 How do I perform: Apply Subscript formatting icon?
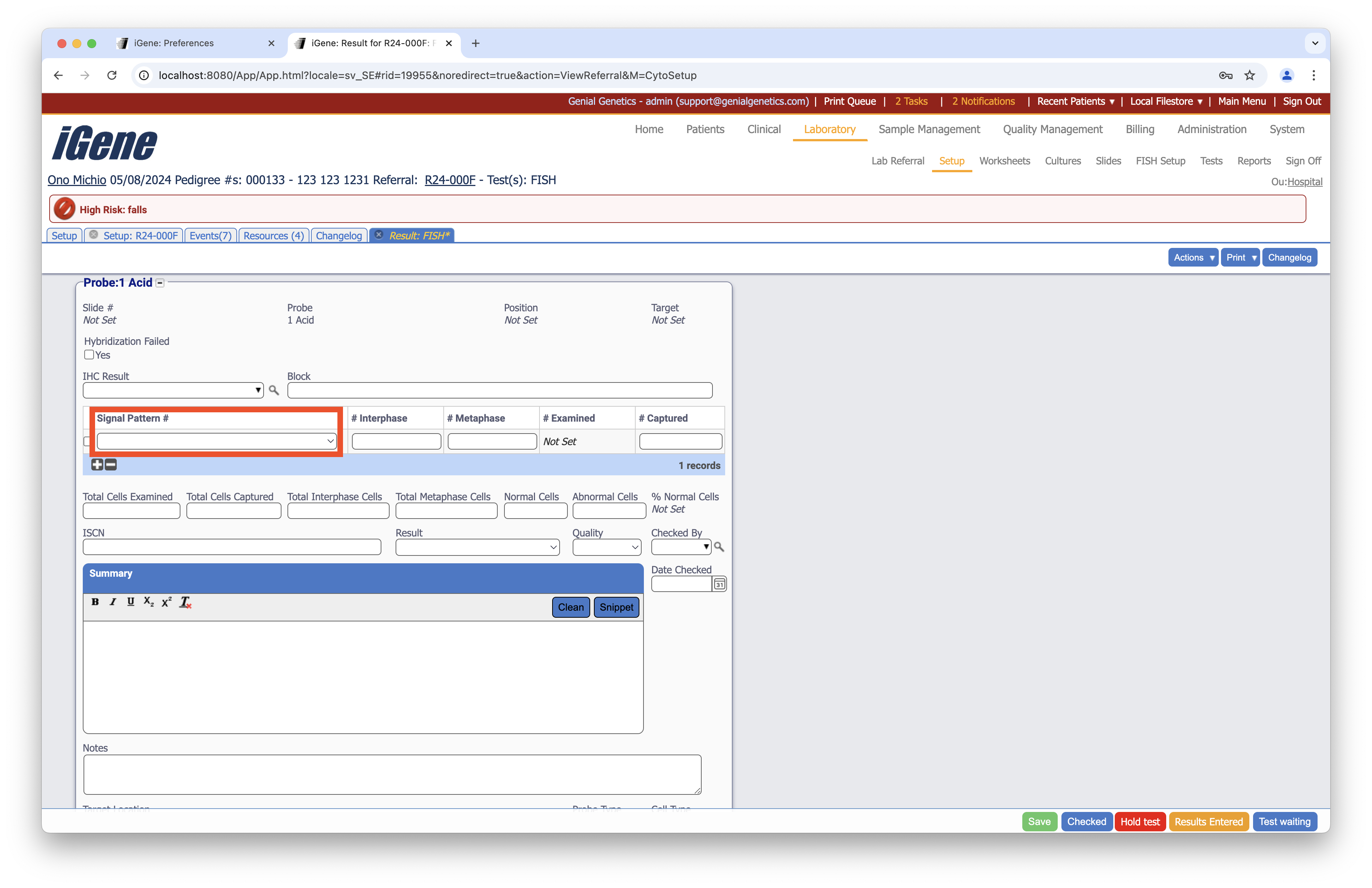tap(149, 602)
